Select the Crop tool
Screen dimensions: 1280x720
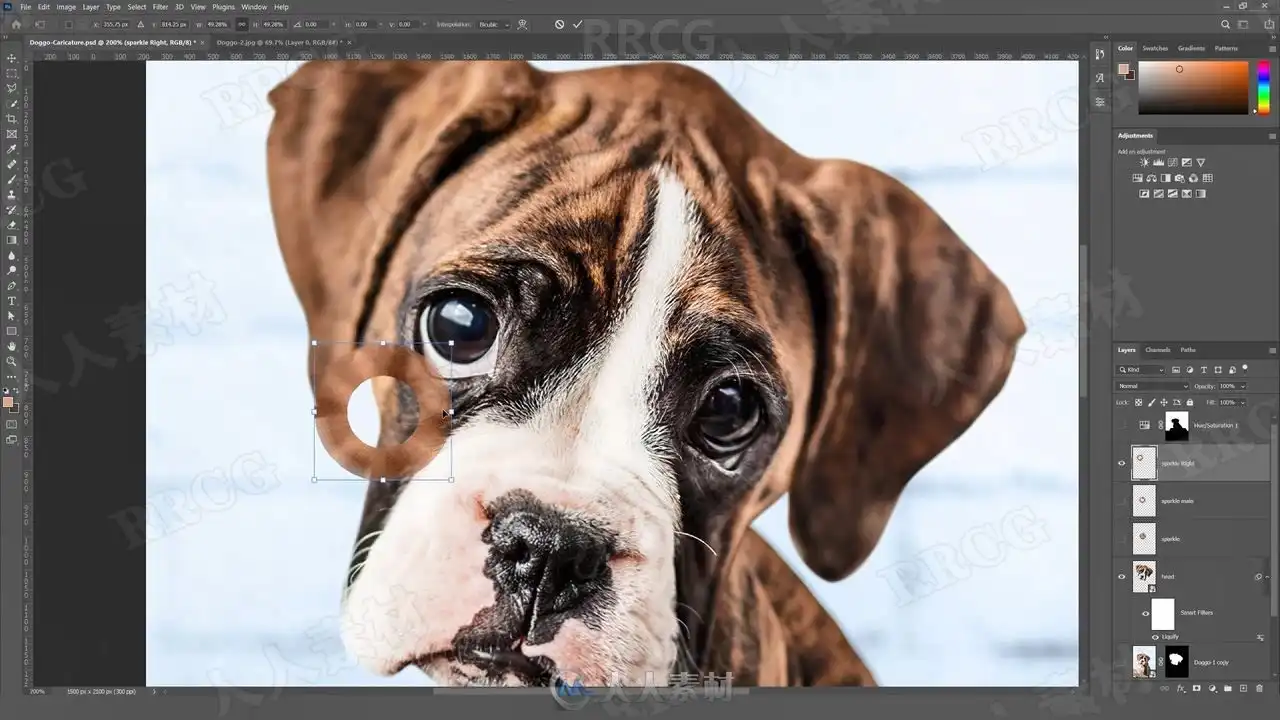click(12, 119)
